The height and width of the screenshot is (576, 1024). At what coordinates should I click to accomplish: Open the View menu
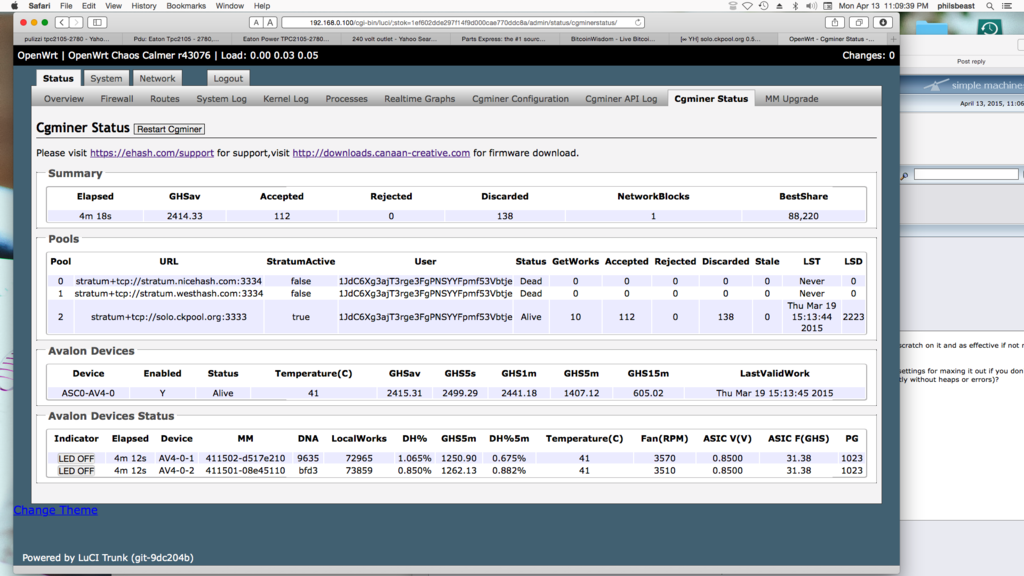(x=114, y=6)
